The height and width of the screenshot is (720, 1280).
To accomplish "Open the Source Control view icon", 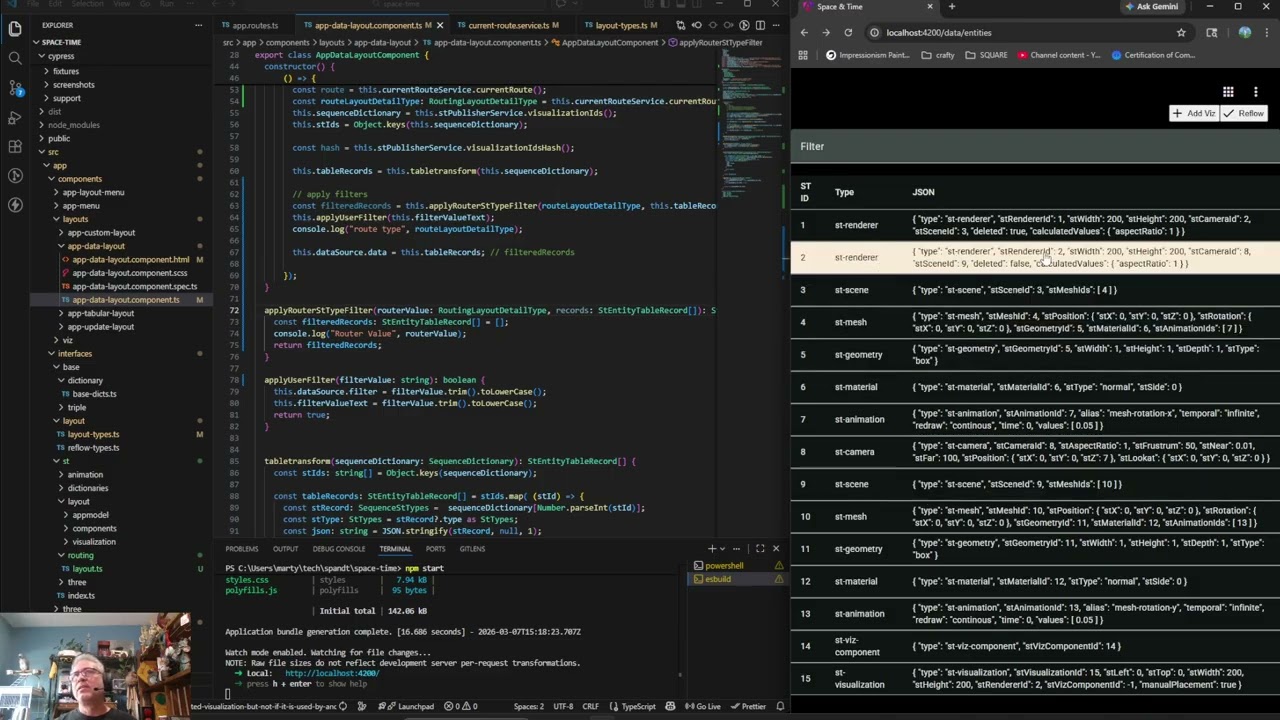I will (15, 88).
